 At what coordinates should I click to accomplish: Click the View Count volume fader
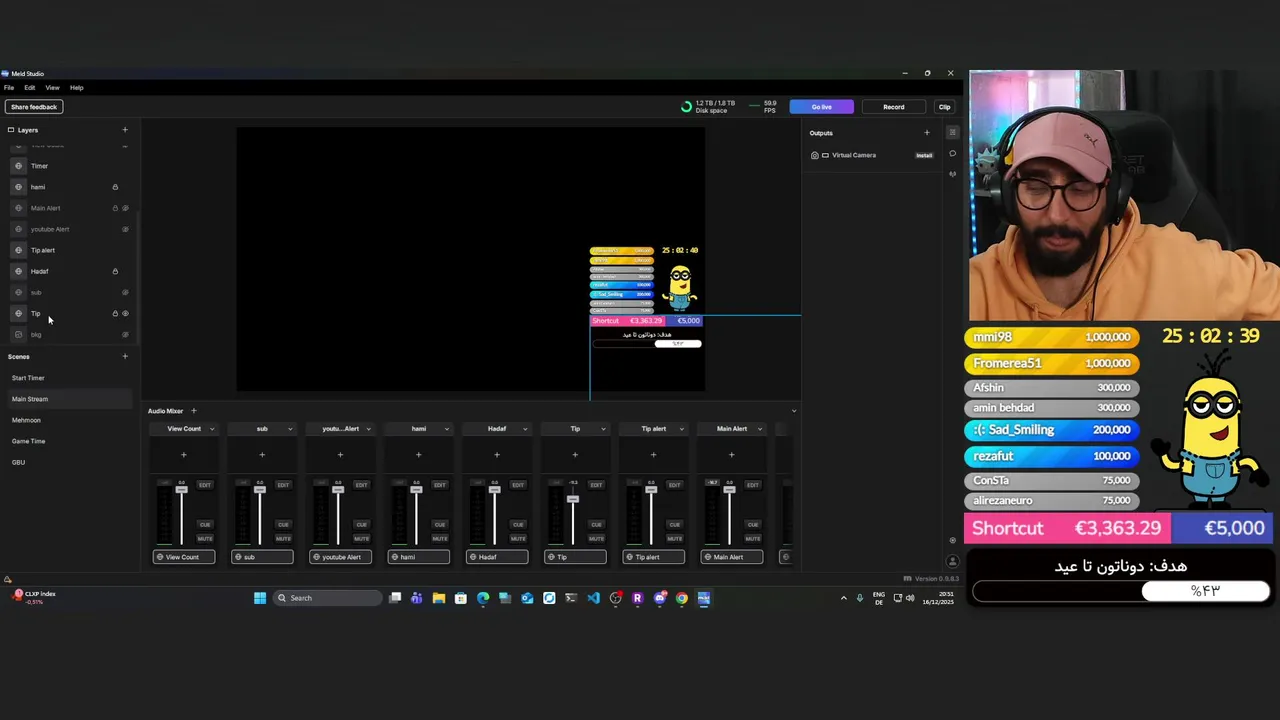pos(181,490)
